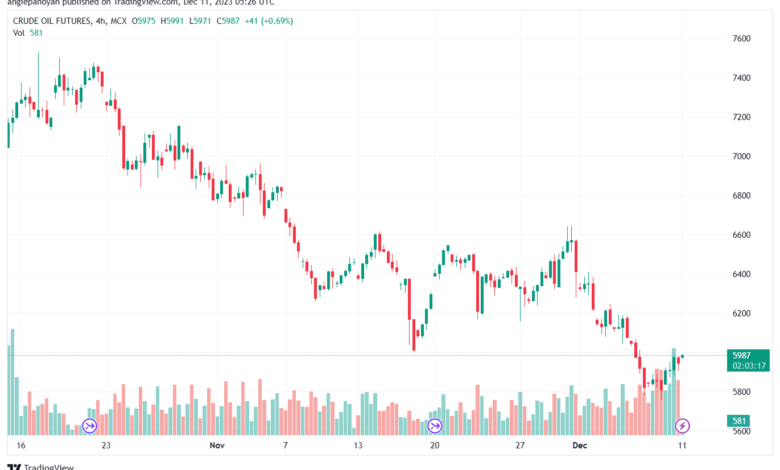
Task: Select the green 5987 current price label
Action: point(748,361)
